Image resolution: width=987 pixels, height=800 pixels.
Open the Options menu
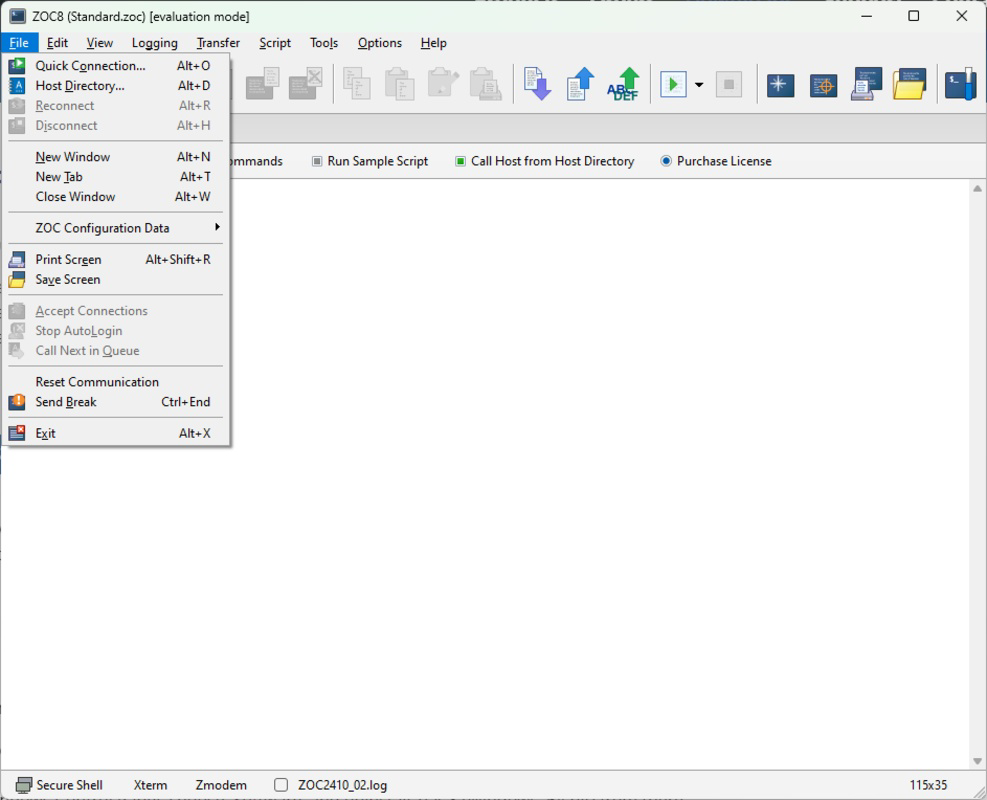[380, 43]
